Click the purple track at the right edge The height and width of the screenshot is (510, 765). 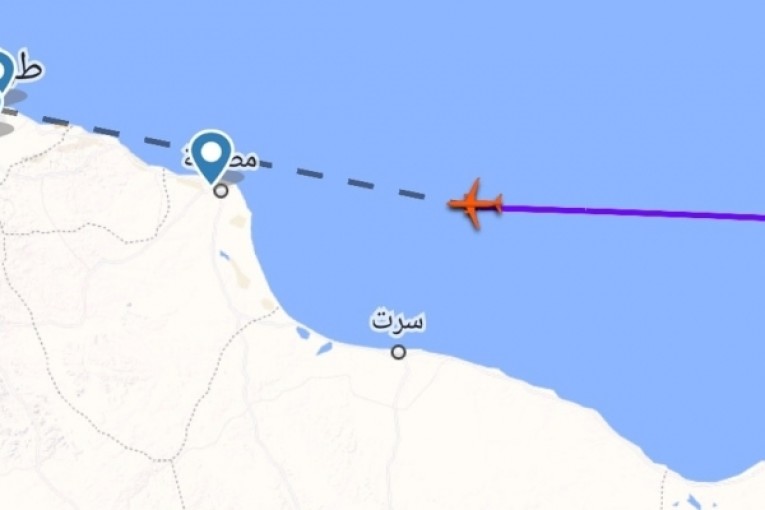click(x=759, y=217)
